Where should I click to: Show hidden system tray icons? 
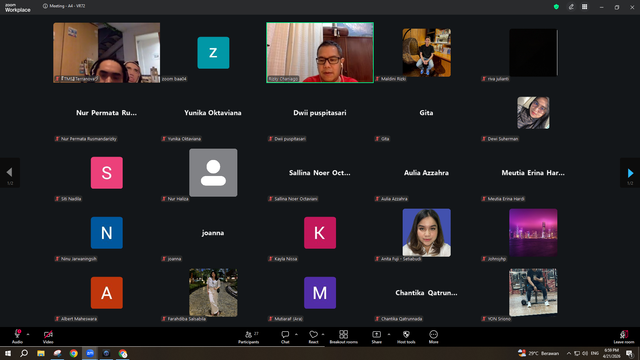[x=569, y=353]
